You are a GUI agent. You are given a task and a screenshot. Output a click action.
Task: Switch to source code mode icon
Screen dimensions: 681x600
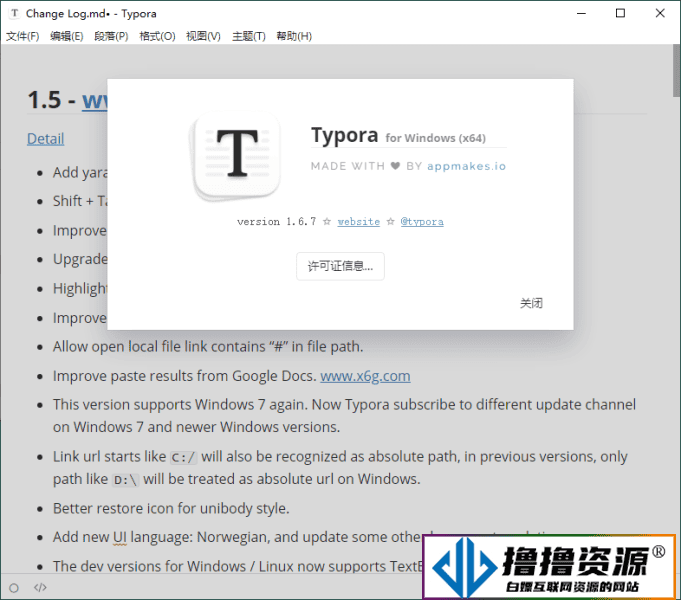pos(40,588)
